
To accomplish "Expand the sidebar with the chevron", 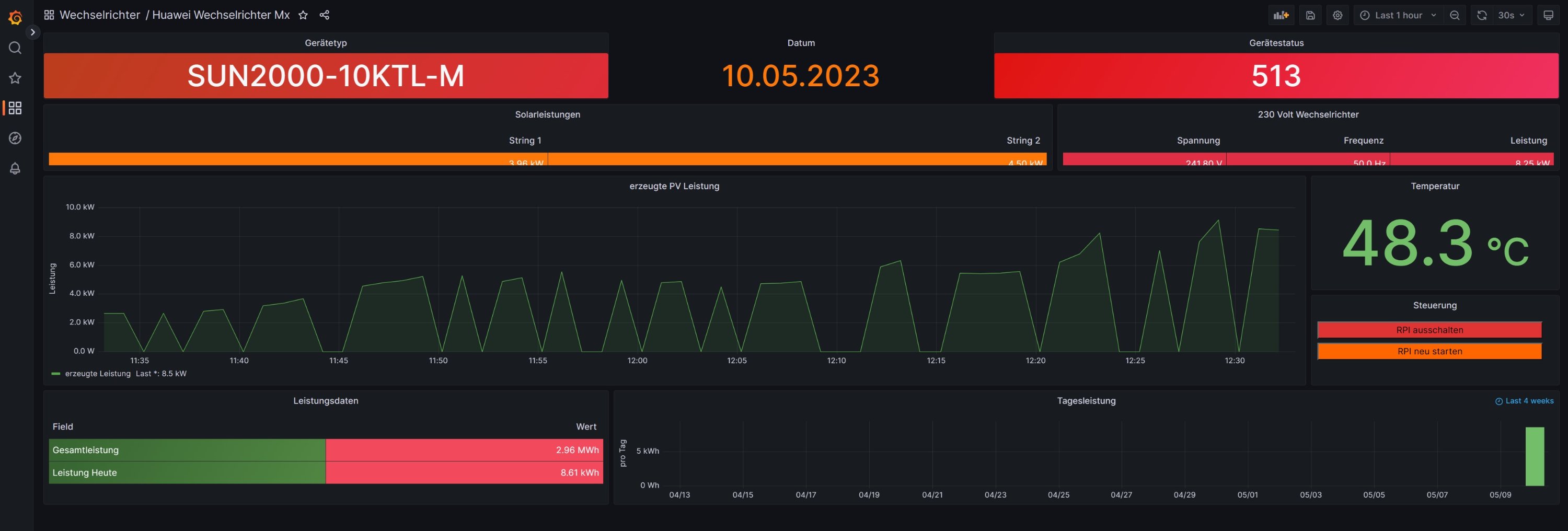I will pos(33,32).
